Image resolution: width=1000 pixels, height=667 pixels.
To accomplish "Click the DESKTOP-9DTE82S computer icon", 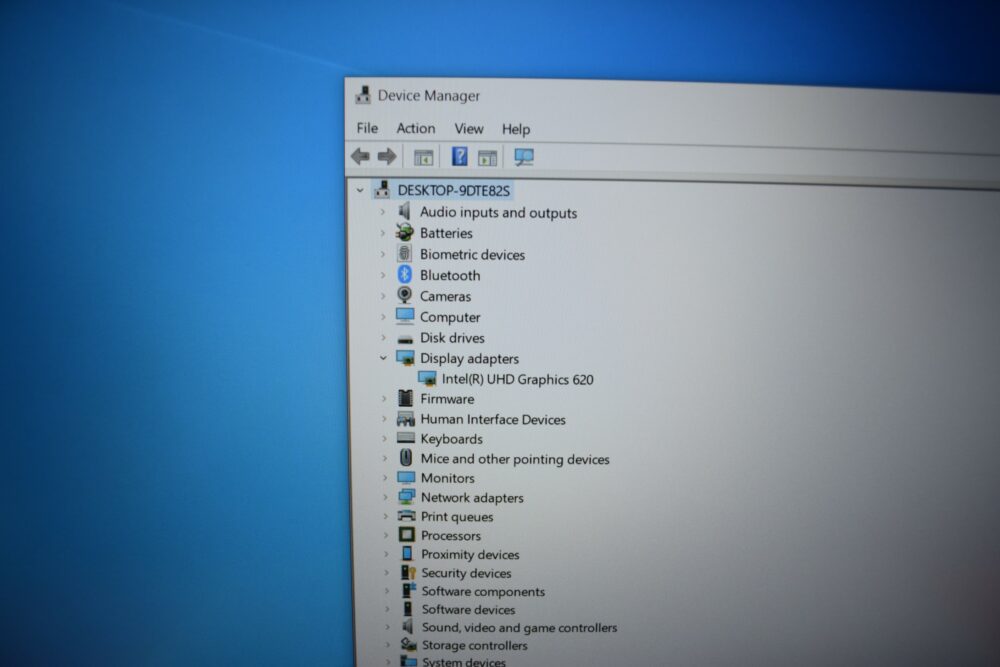I will point(382,189).
